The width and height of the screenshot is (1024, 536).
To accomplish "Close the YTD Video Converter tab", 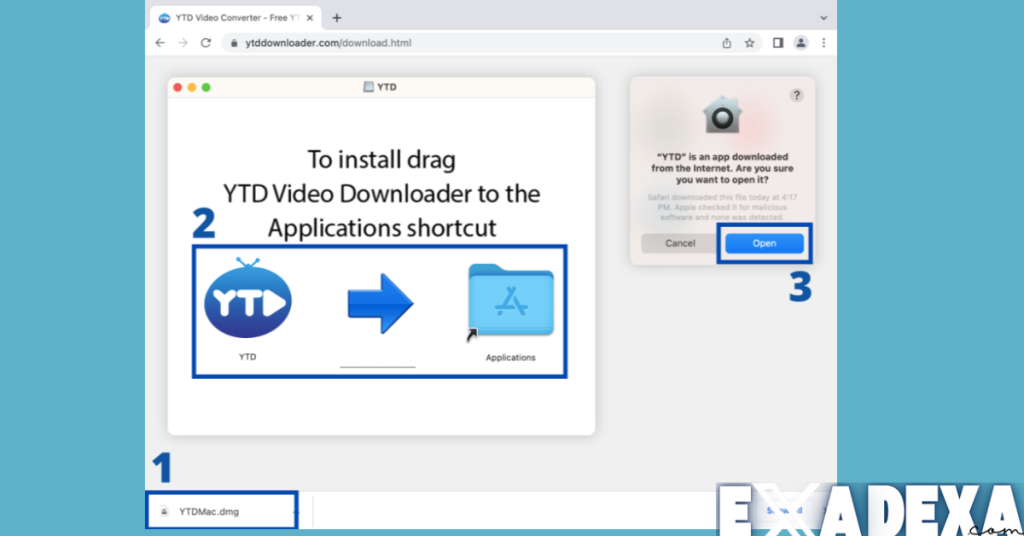I will pyautogui.click(x=310, y=18).
